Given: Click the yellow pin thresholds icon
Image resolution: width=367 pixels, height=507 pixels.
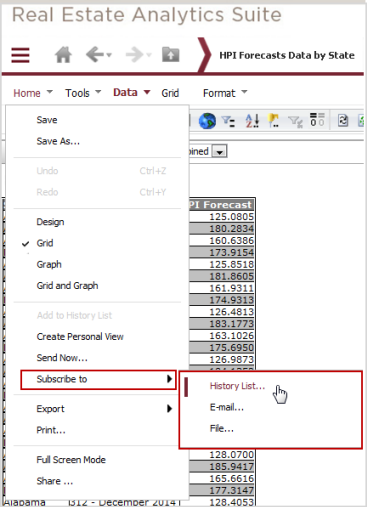Looking at the screenshot, I should [x=273, y=121].
